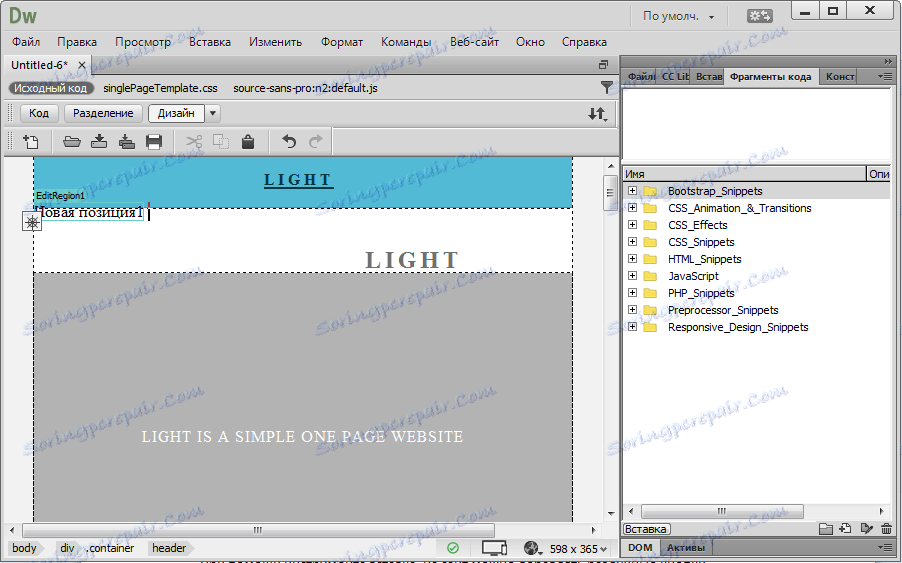Switch to Код view
The width and height of the screenshot is (902, 563).
(39, 113)
